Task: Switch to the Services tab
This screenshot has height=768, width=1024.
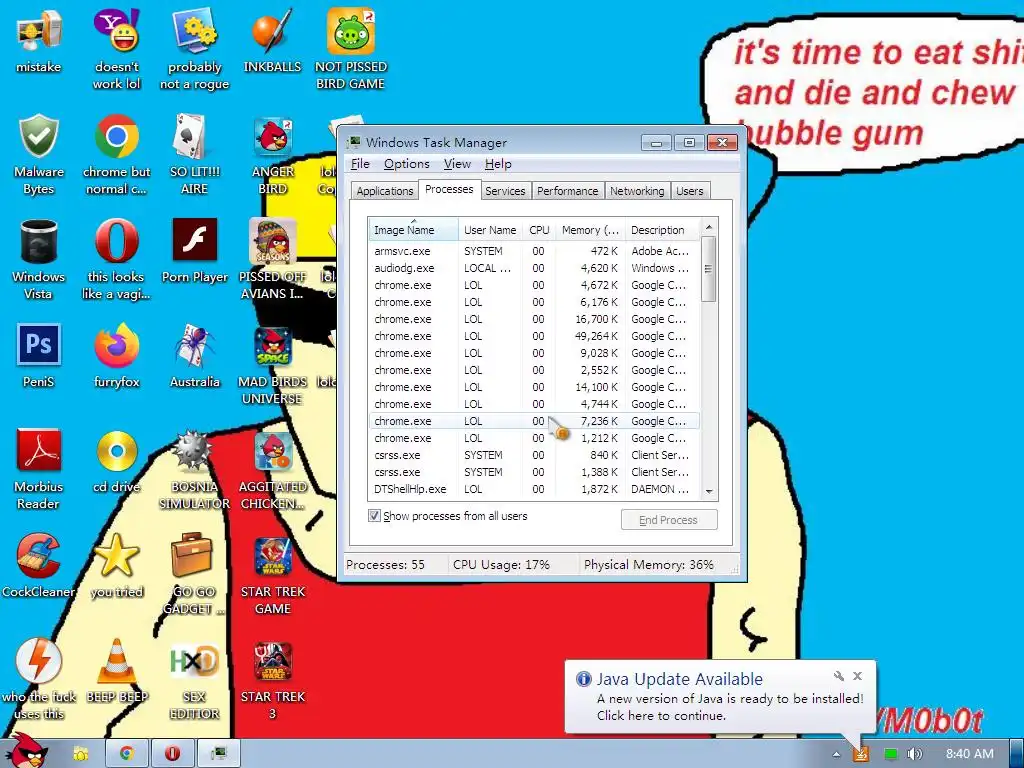Action: (505, 191)
